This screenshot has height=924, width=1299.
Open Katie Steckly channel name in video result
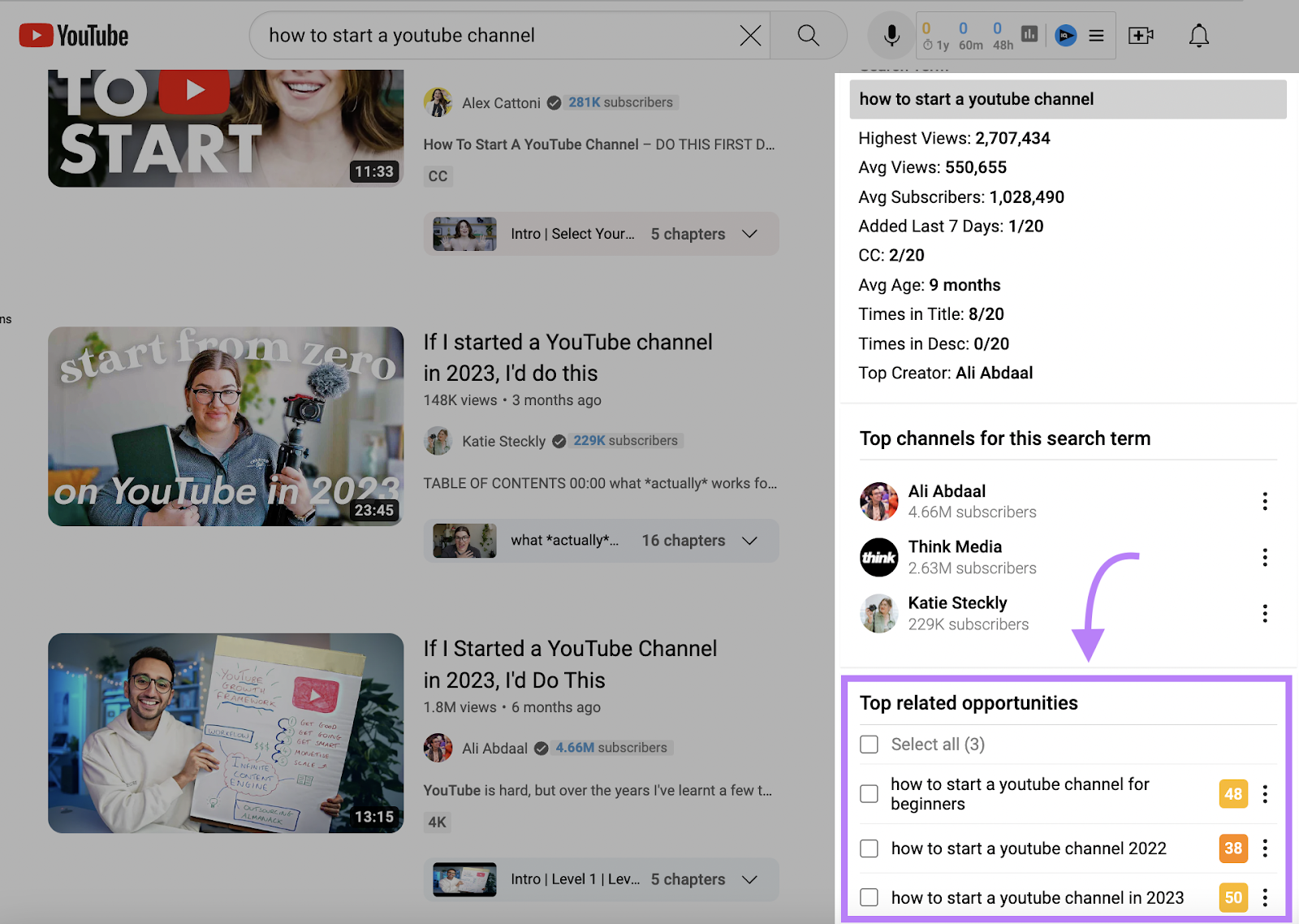pos(503,441)
